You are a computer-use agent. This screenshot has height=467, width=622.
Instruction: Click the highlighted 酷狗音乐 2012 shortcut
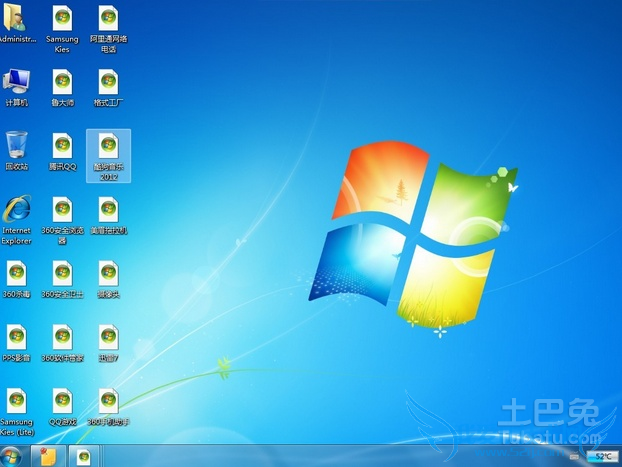108,156
